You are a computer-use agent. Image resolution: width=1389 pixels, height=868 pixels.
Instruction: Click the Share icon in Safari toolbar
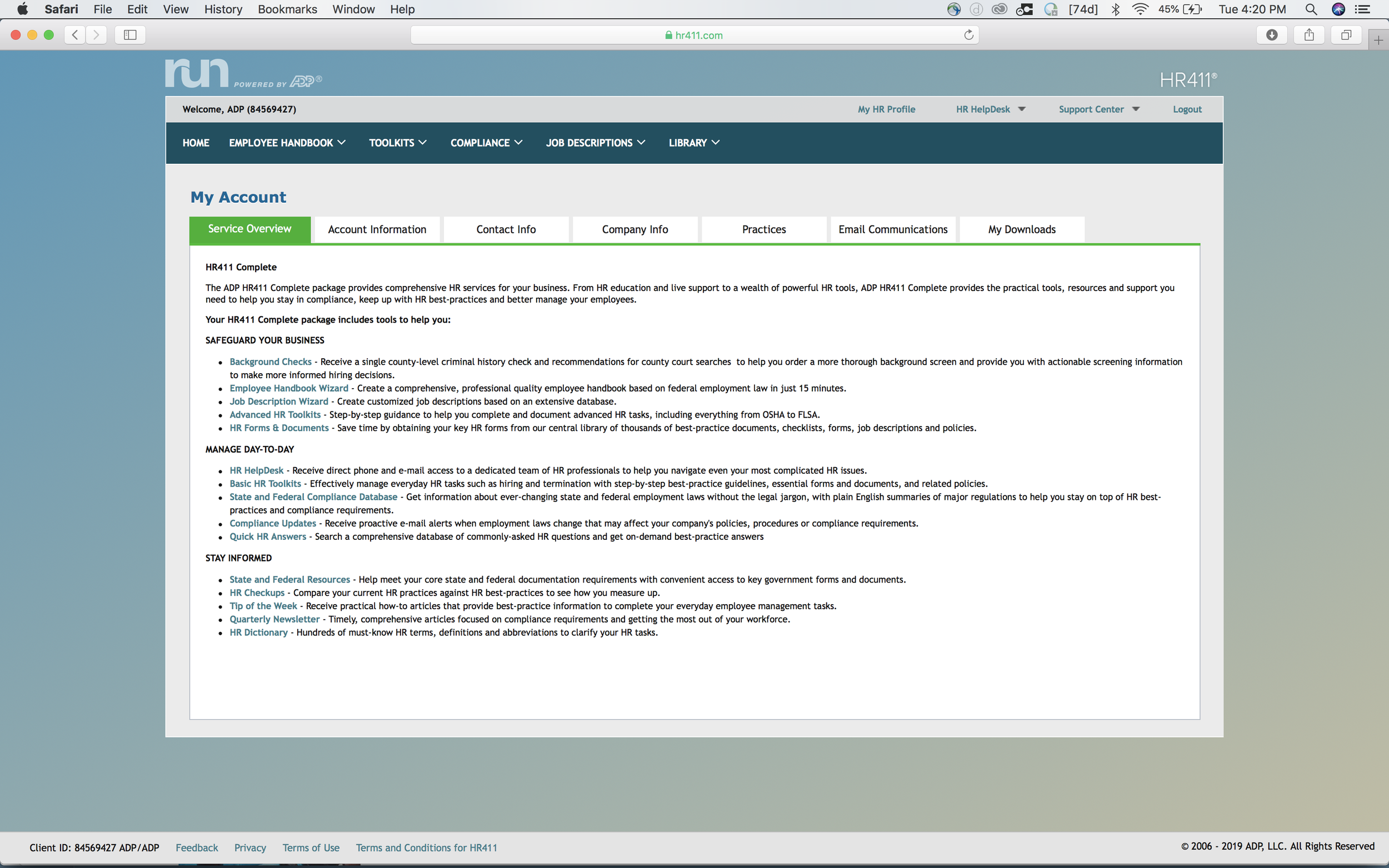pyautogui.click(x=1308, y=34)
